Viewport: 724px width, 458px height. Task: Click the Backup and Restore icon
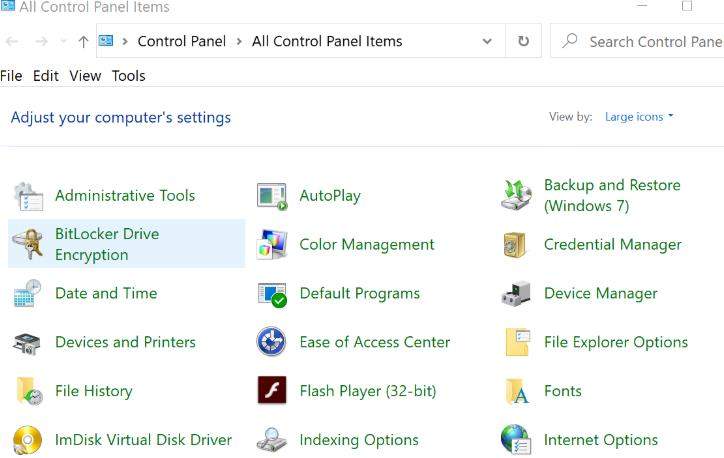coord(516,196)
